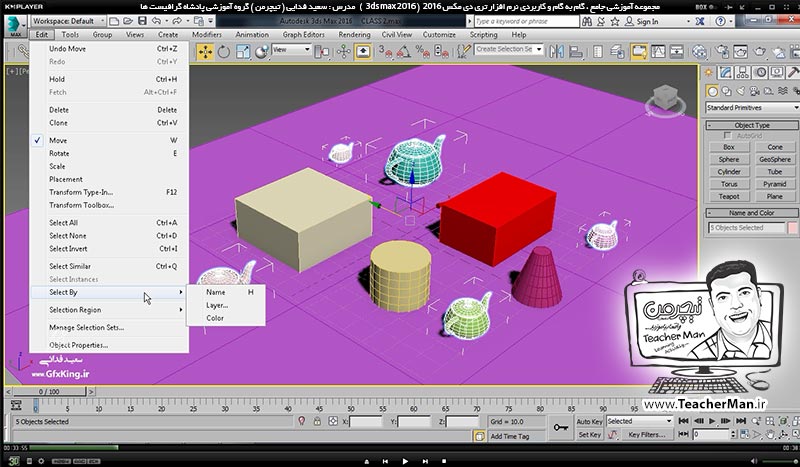This screenshot has height=467, width=800.
Task: Open the Selected key filter dropdown
Action: (x=639, y=421)
